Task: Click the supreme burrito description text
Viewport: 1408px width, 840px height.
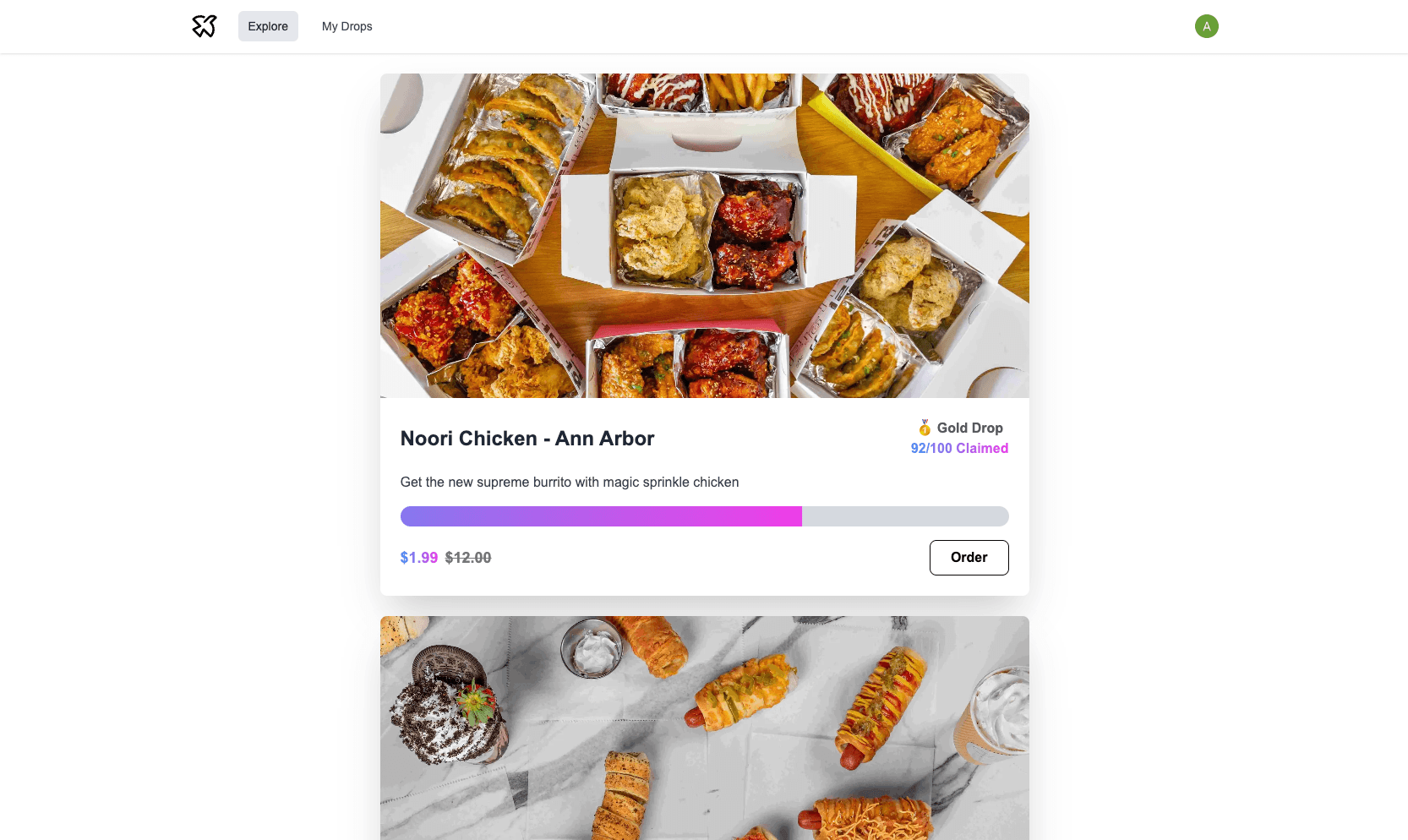Action: 569,482
